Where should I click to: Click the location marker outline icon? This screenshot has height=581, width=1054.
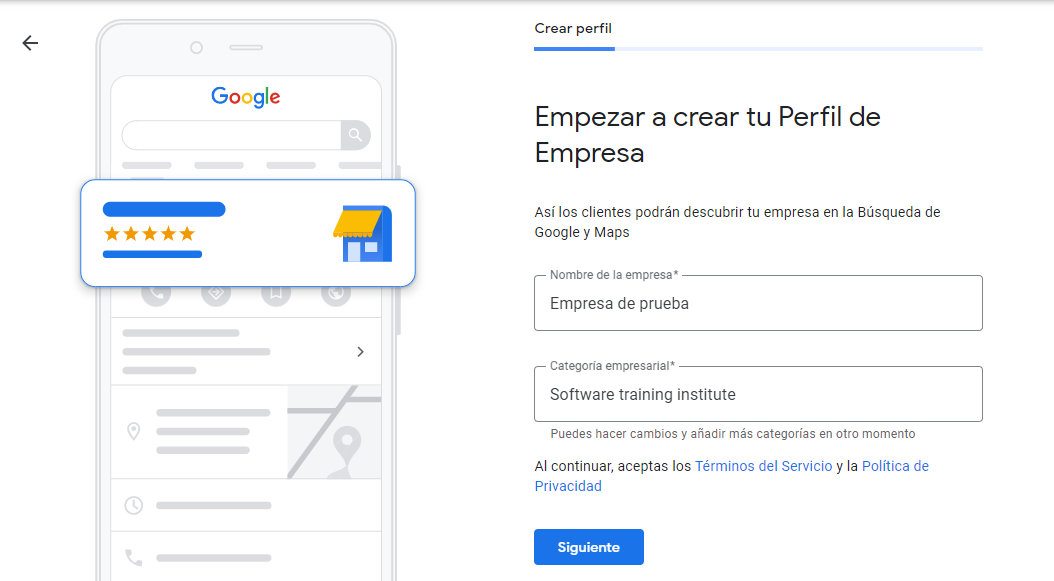tap(134, 431)
